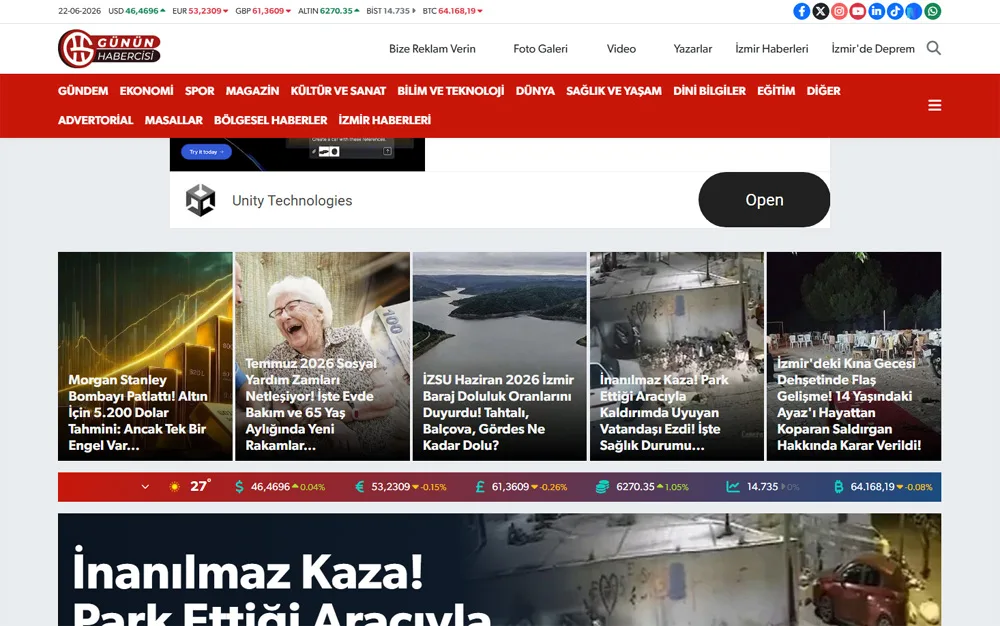1000x626 pixels.
Task: Open the MAGAZİN category
Action: tap(253, 91)
